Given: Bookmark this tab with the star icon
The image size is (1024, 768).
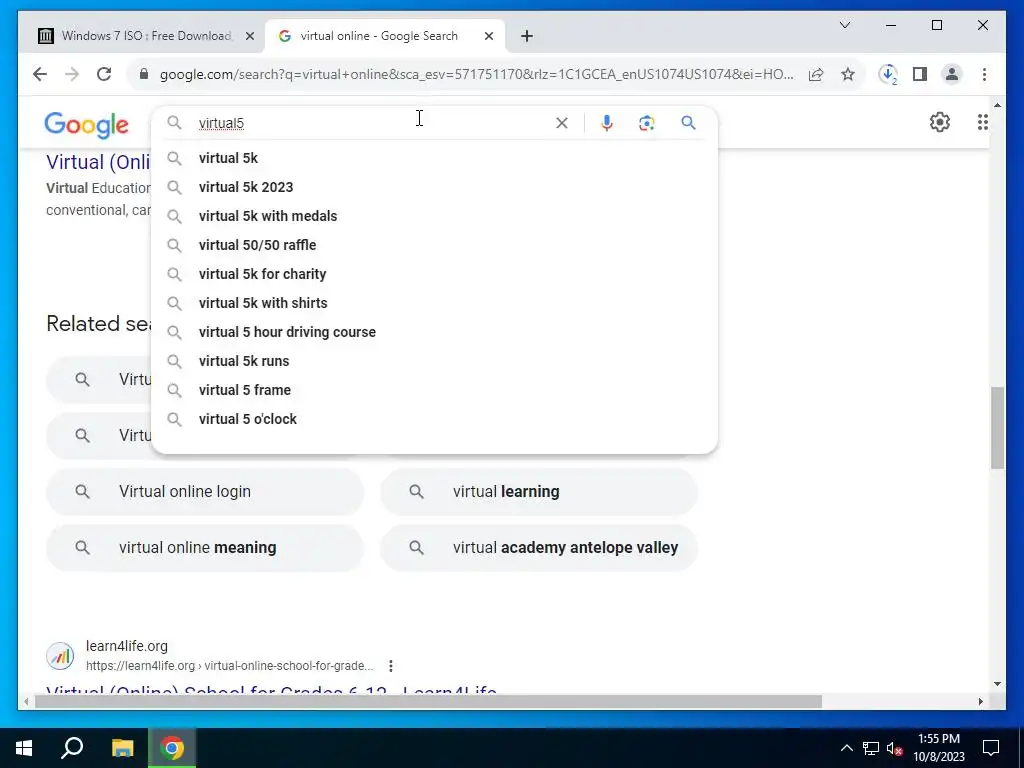Looking at the screenshot, I should [848, 74].
